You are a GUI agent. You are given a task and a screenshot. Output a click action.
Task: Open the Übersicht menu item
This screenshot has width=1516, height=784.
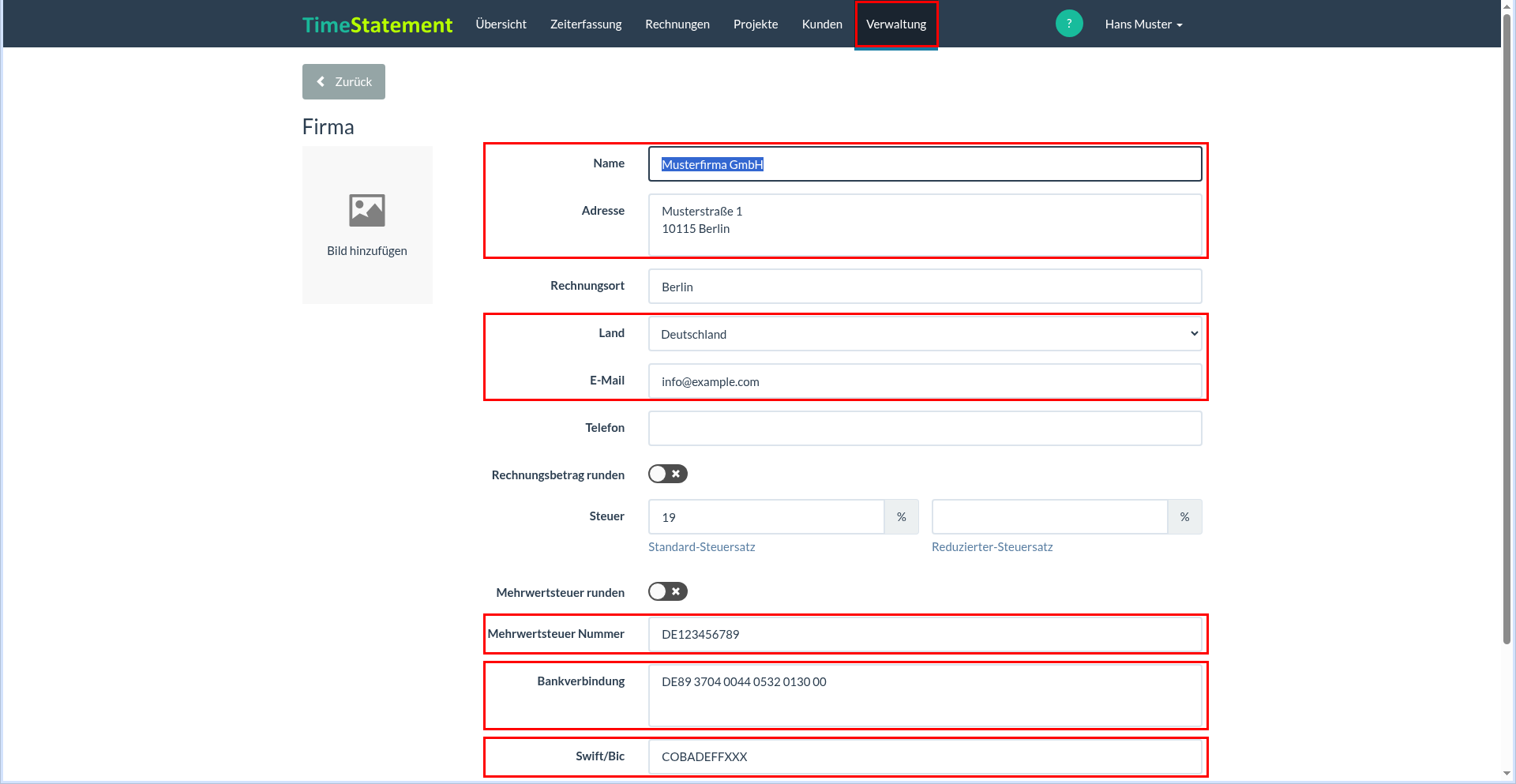point(501,24)
